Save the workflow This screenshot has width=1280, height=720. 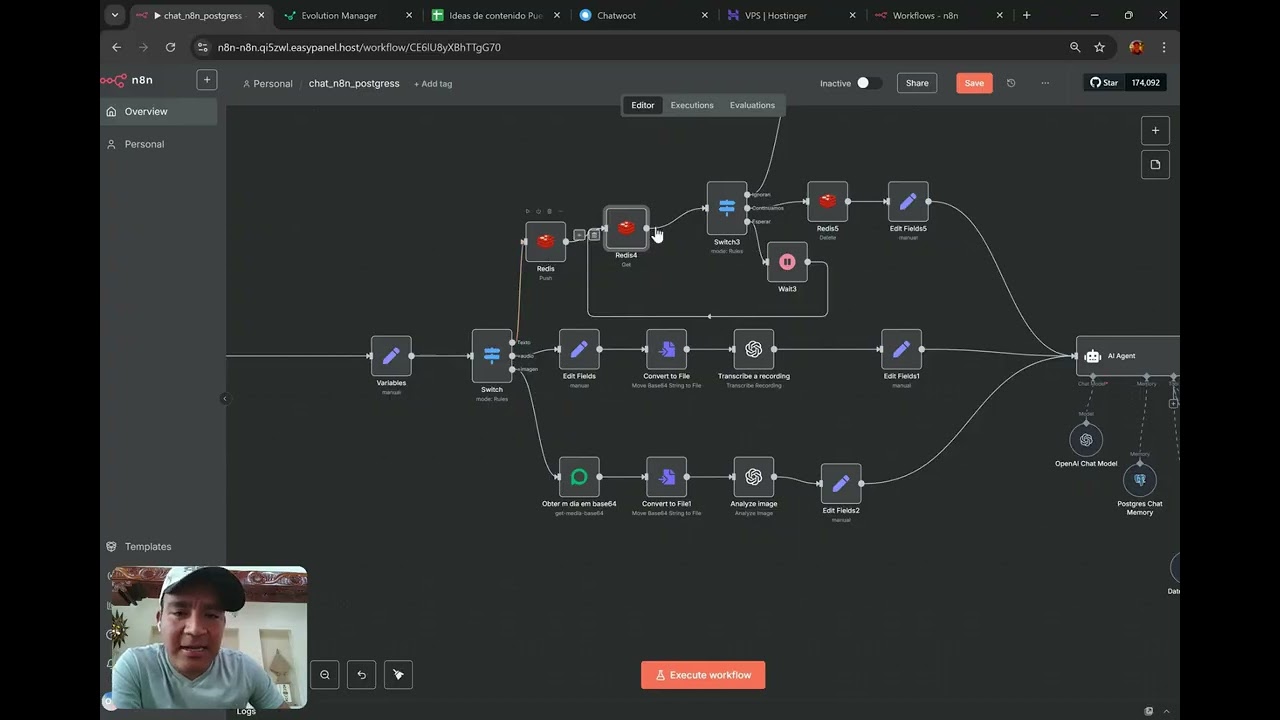pyautogui.click(x=974, y=83)
